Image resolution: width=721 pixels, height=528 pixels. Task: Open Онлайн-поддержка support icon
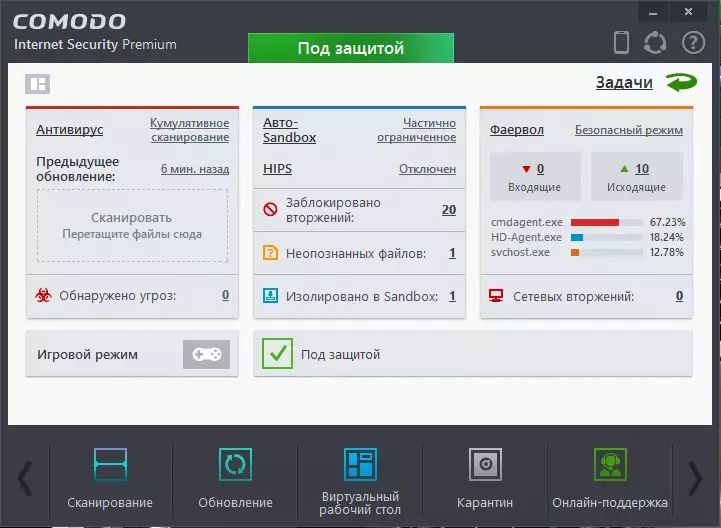click(x=610, y=465)
